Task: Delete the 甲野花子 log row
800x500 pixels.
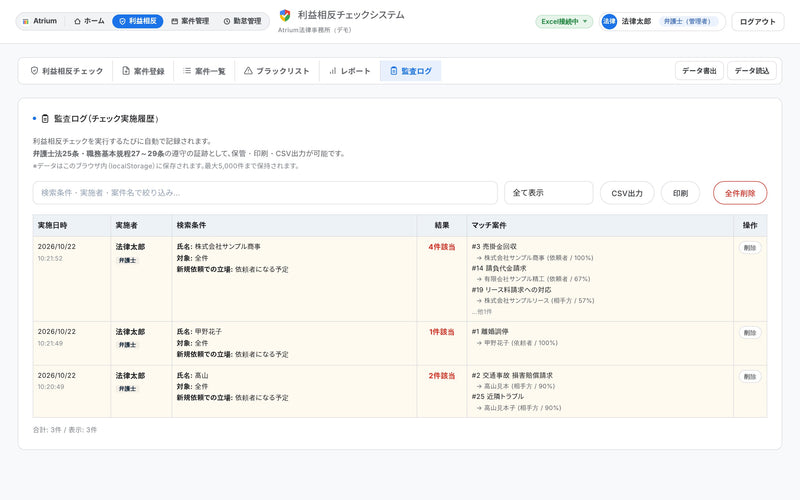Action: pyautogui.click(x=749, y=333)
